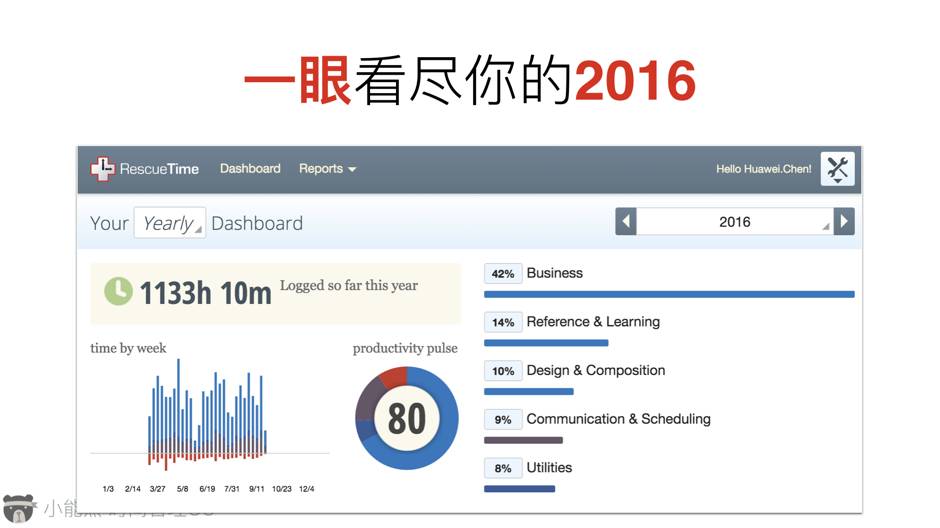Screen dimensions: 940x528
Task: Click the green clock icon
Action: tap(118, 291)
